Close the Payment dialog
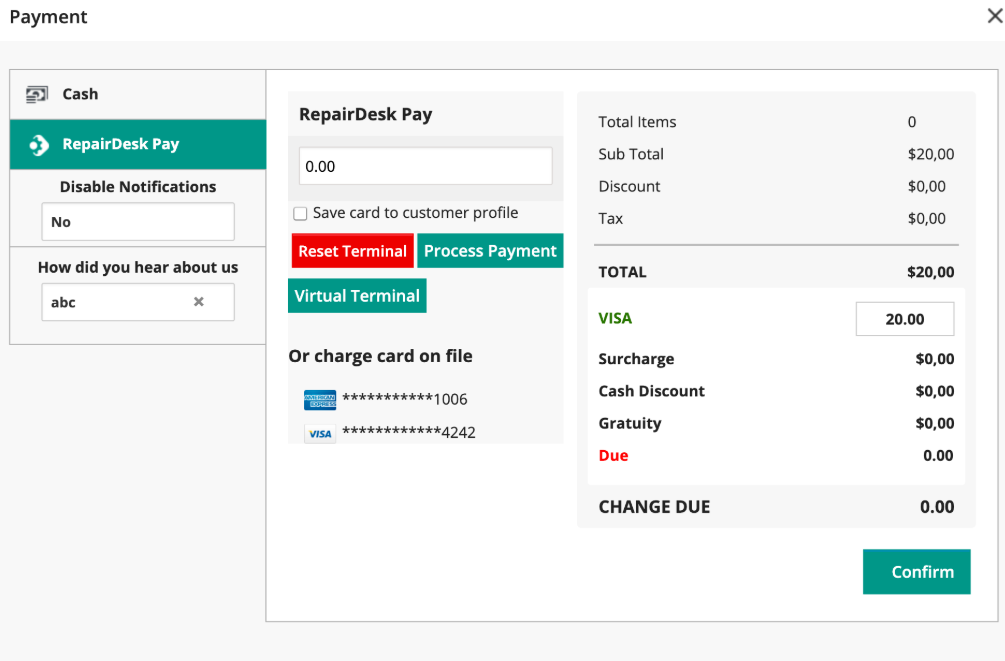 [995, 17]
